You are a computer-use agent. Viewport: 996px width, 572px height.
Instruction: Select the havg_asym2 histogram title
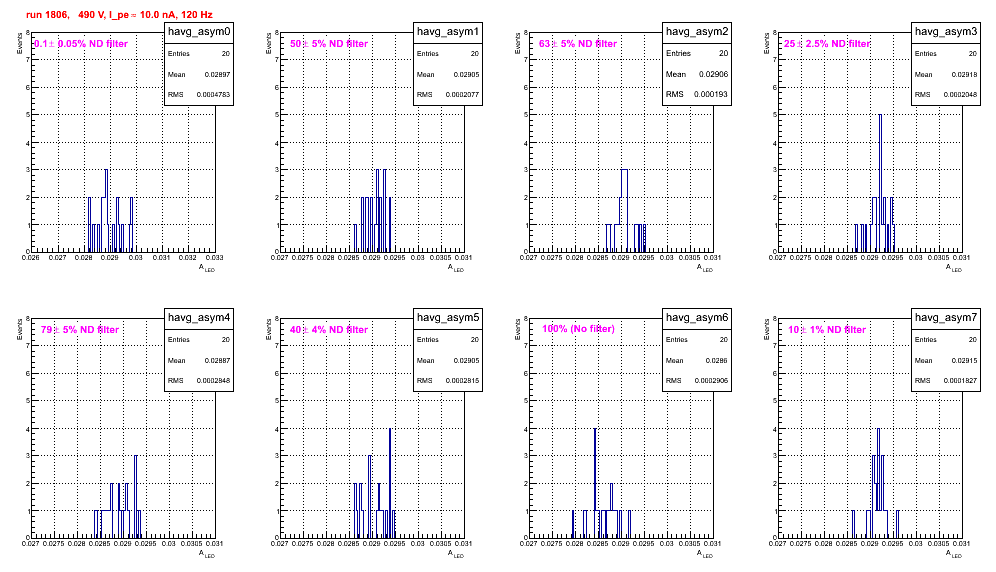pos(697,32)
